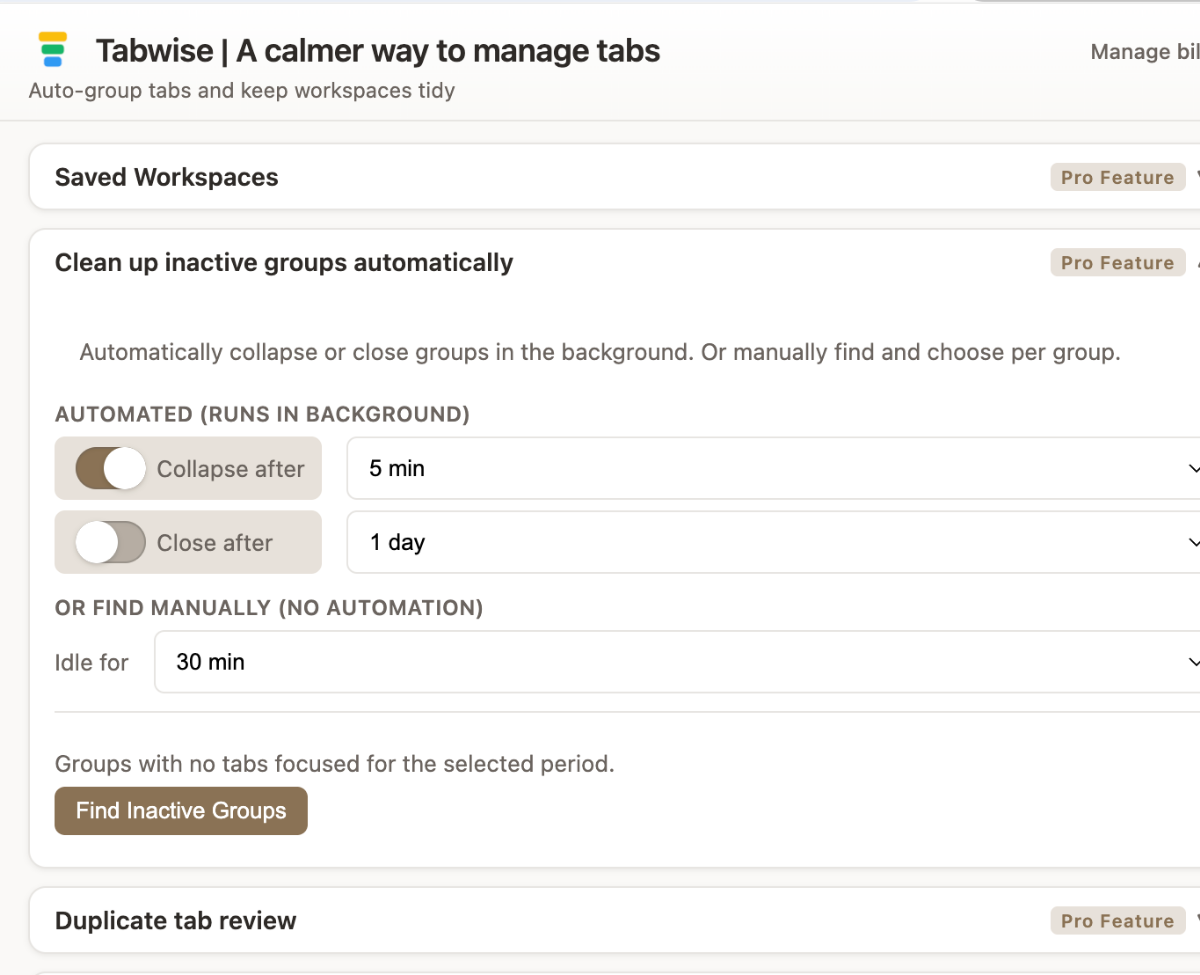This screenshot has height=975, width=1200.
Task: Click the chevron arrow in the 5 min selector
Action: click(x=1192, y=468)
